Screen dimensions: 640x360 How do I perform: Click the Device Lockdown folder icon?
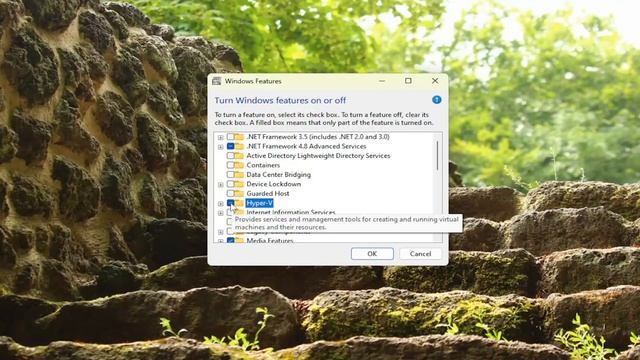(239, 184)
